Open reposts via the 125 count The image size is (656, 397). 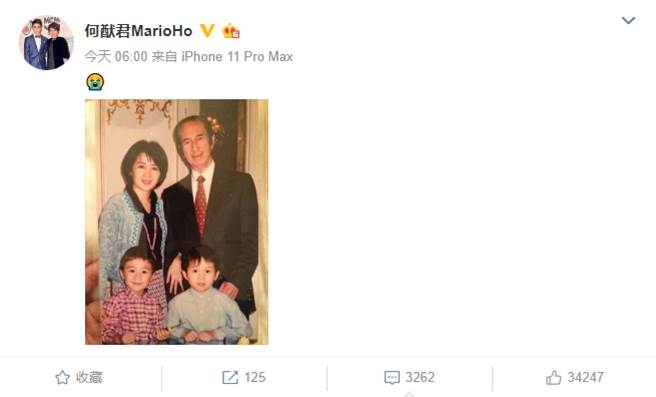255,377
